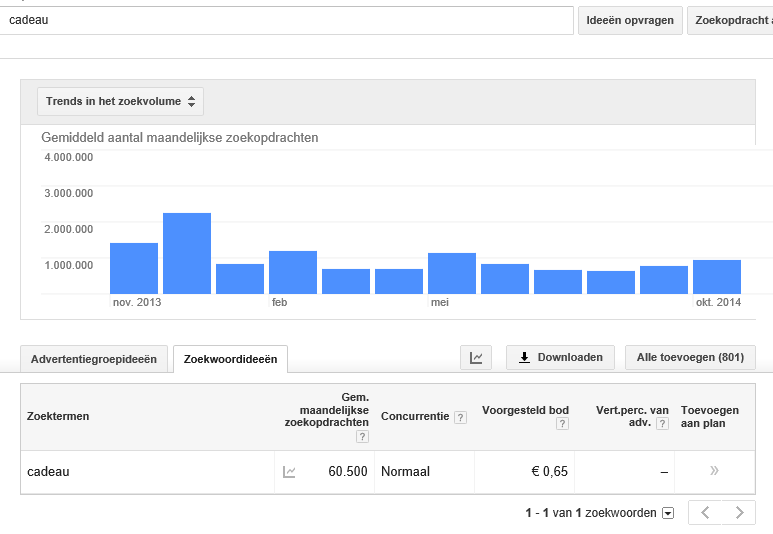The image size is (773, 534).
Task: Go to previous page of keywords
Action: point(705,513)
